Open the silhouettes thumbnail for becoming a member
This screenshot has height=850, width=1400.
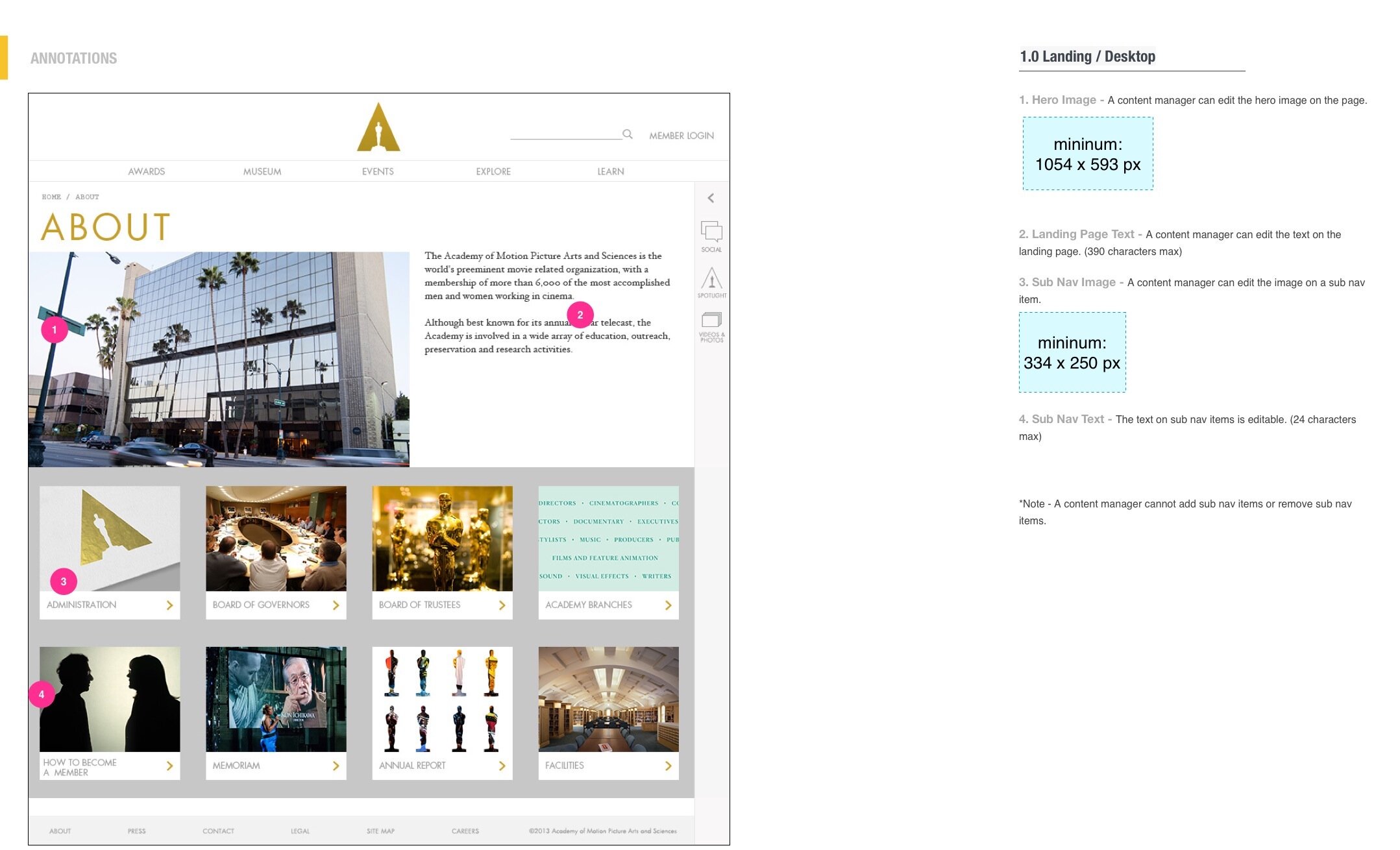[x=110, y=699]
